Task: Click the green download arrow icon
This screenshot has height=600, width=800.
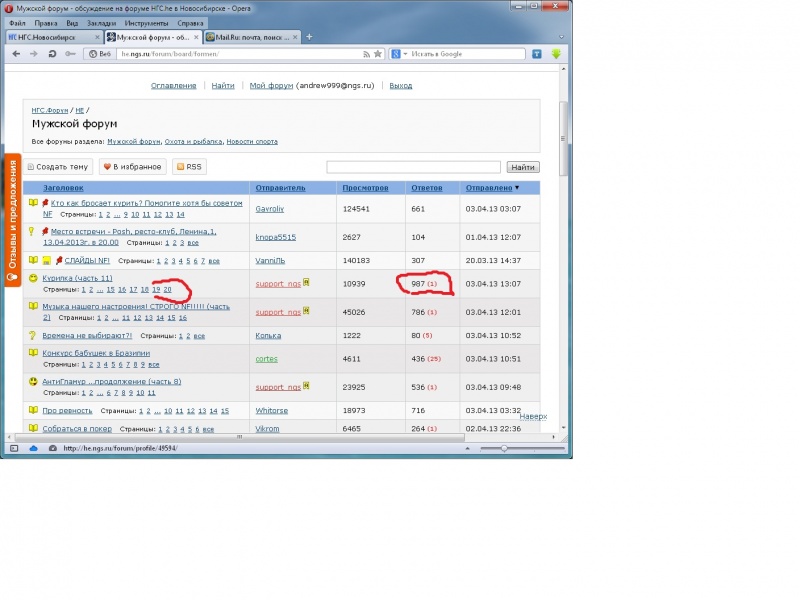Action: pos(554,54)
